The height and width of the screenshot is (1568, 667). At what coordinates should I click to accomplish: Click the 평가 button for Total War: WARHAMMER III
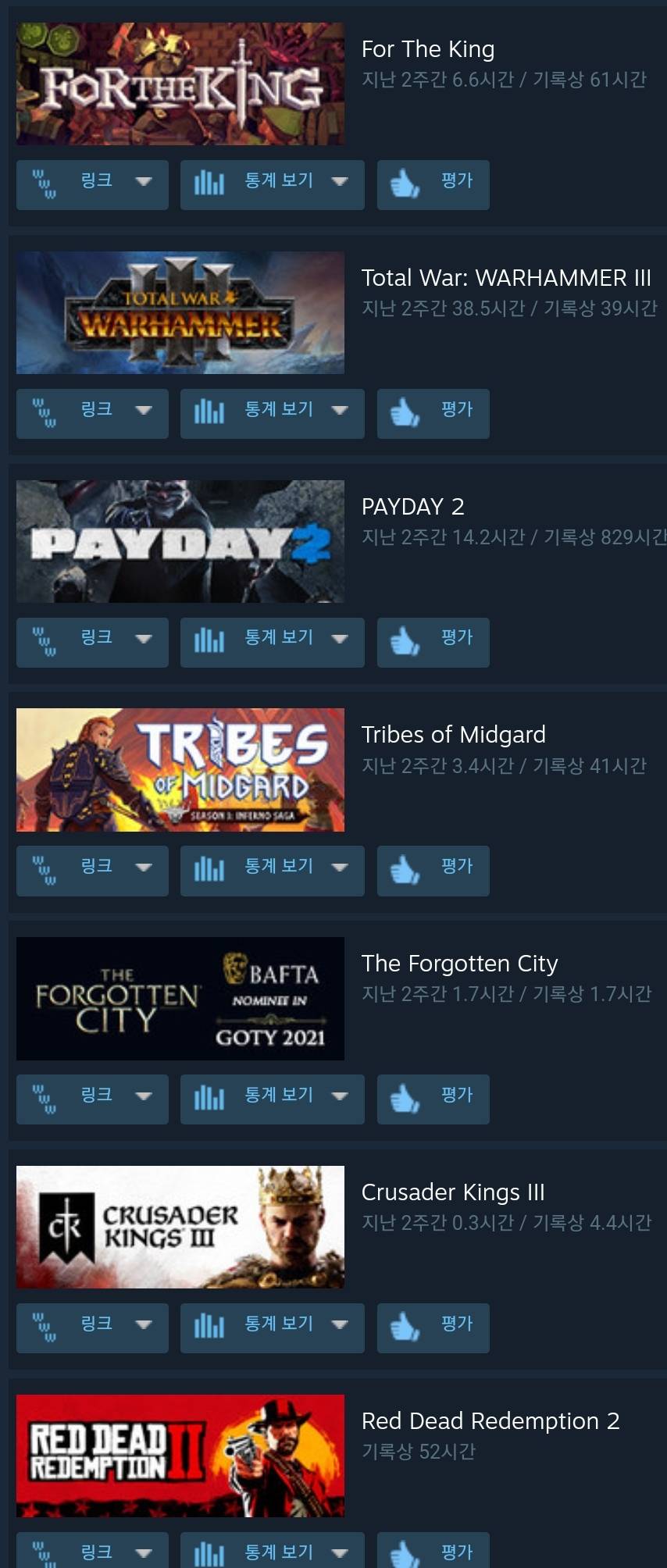click(x=433, y=414)
